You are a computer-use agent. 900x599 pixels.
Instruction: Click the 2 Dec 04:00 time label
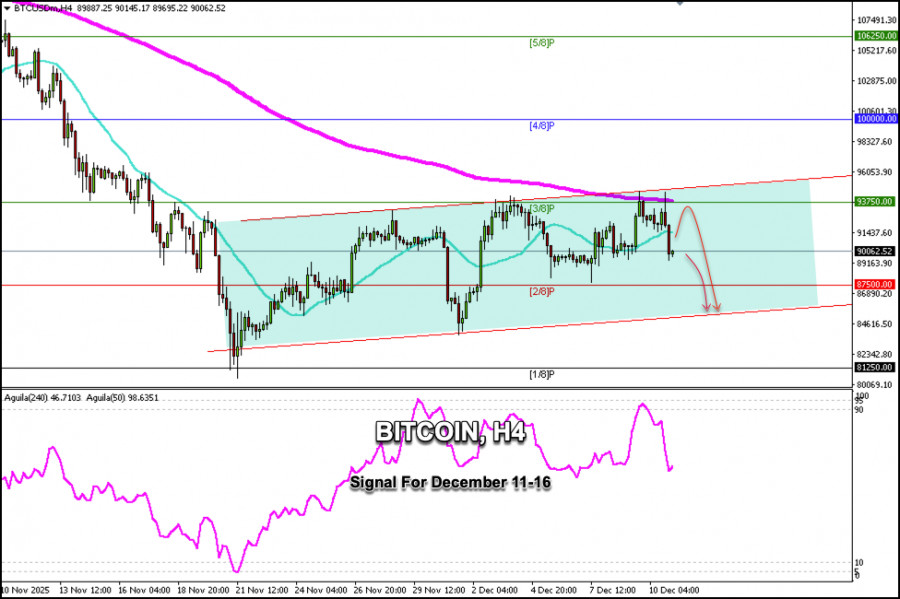point(495,590)
